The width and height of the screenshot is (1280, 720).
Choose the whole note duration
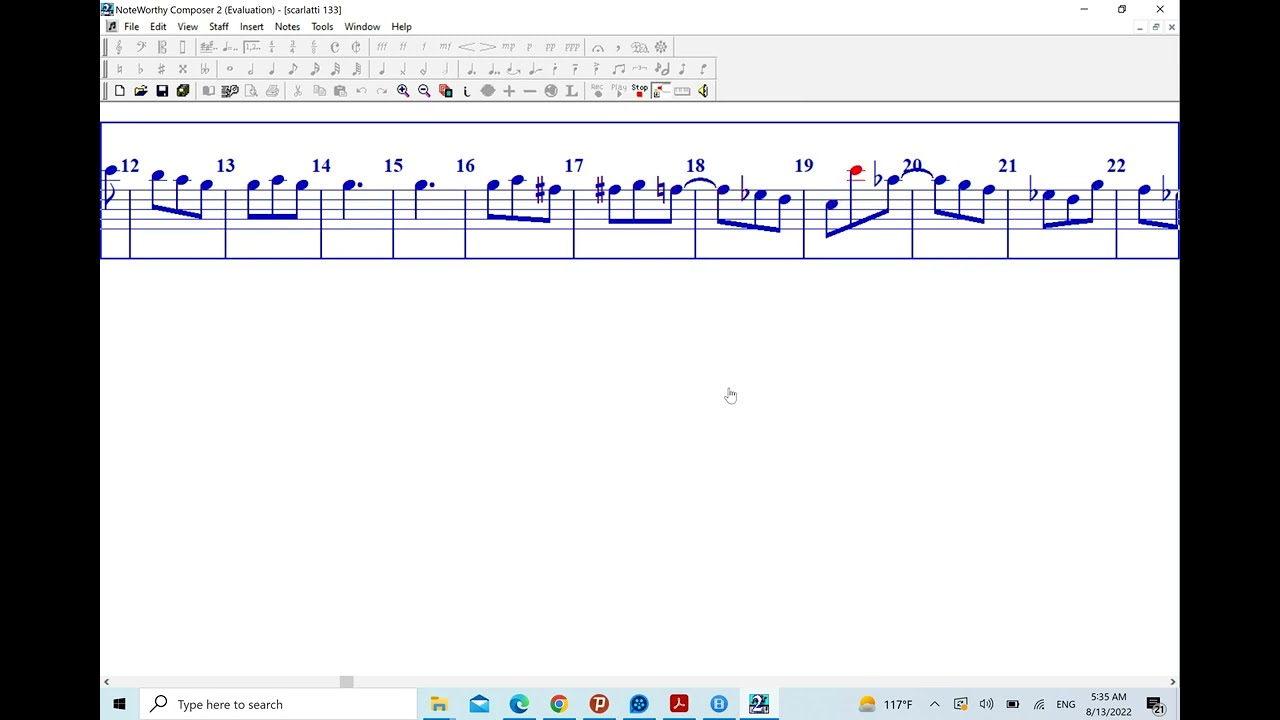point(230,69)
